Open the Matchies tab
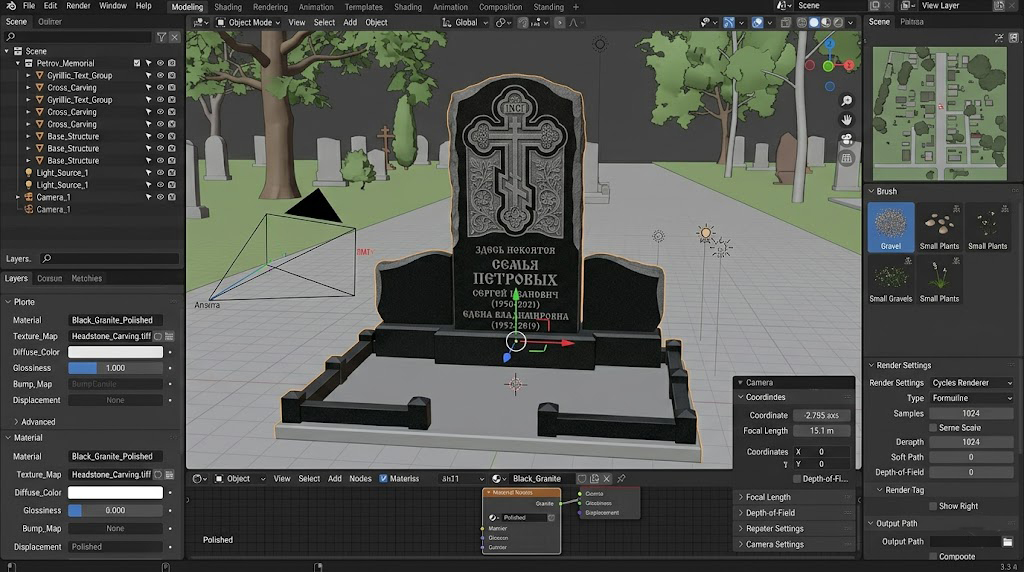Image resolution: width=1024 pixels, height=572 pixels. pyautogui.click(x=86, y=278)
